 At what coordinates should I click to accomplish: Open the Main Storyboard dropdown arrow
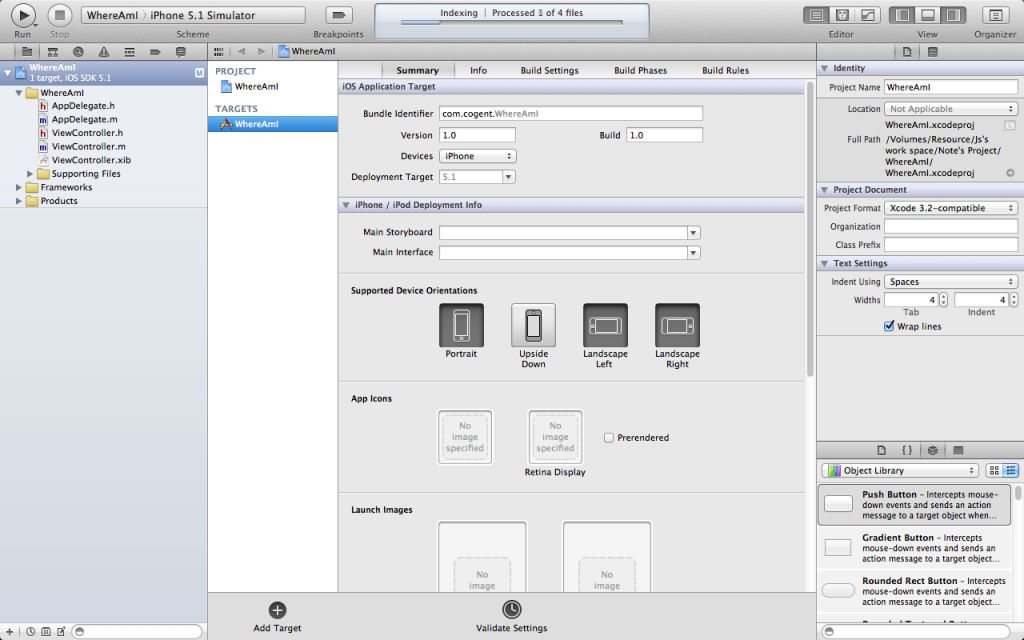(694, 232)
